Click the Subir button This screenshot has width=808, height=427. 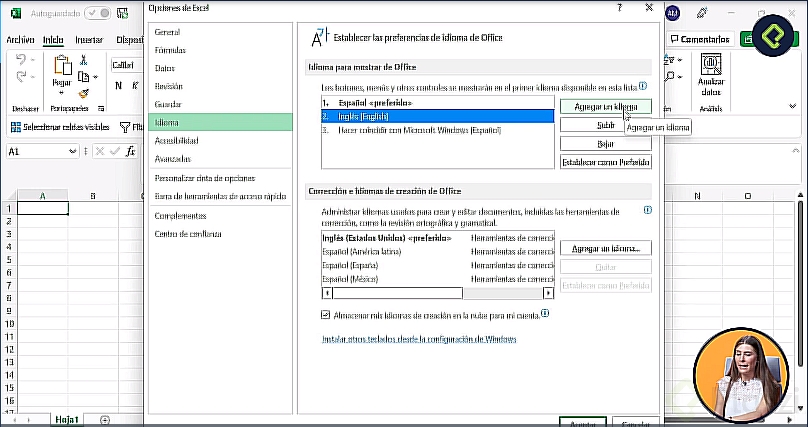605,125
